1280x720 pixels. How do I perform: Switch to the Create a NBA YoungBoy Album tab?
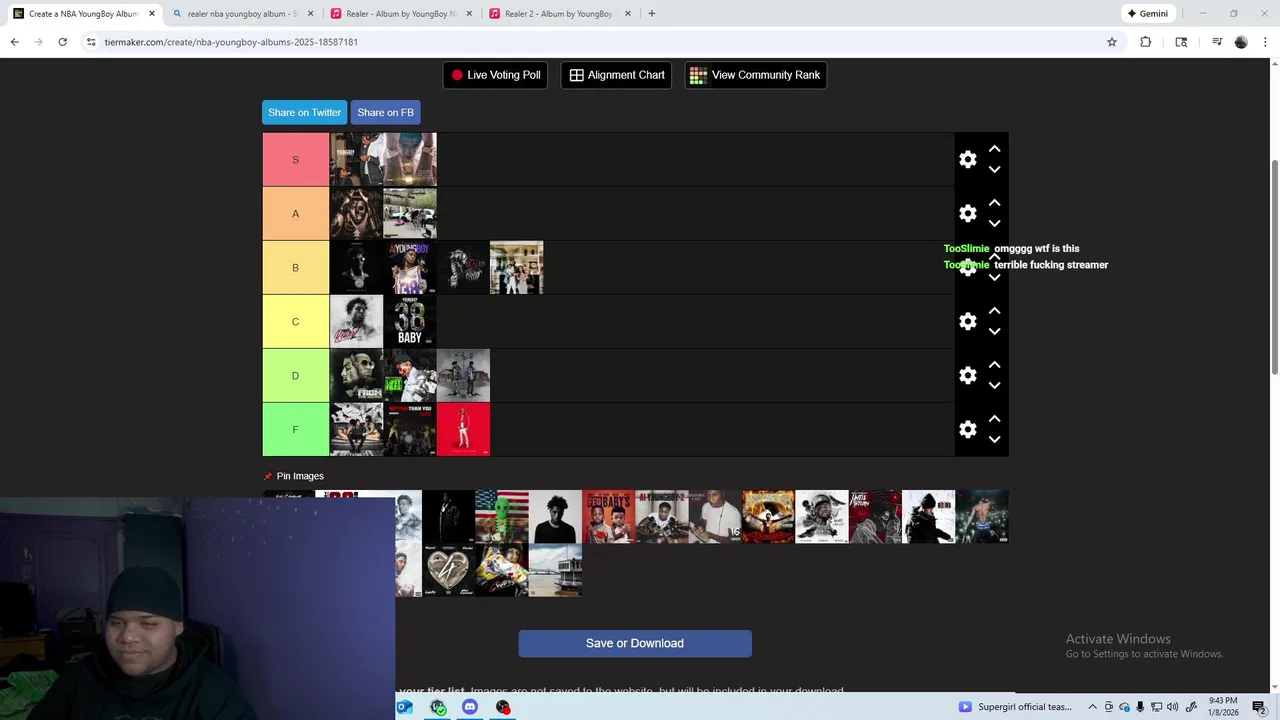(83, 14)
